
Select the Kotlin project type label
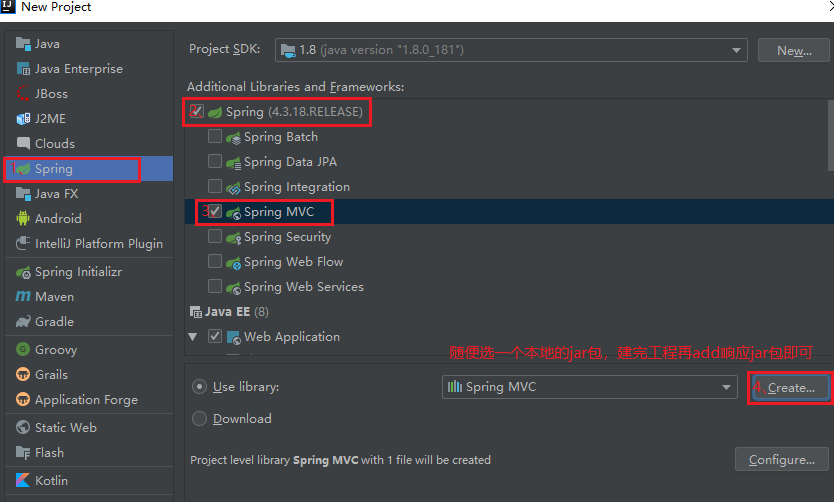click(51, 481)
